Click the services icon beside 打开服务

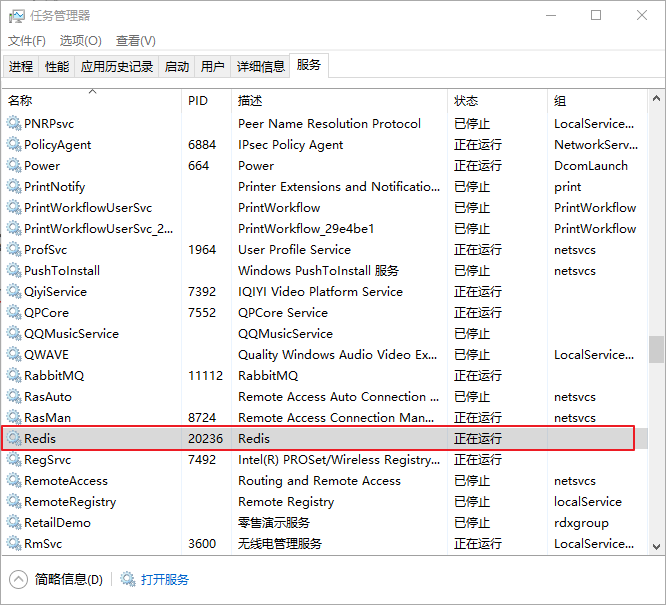(128, 579)
